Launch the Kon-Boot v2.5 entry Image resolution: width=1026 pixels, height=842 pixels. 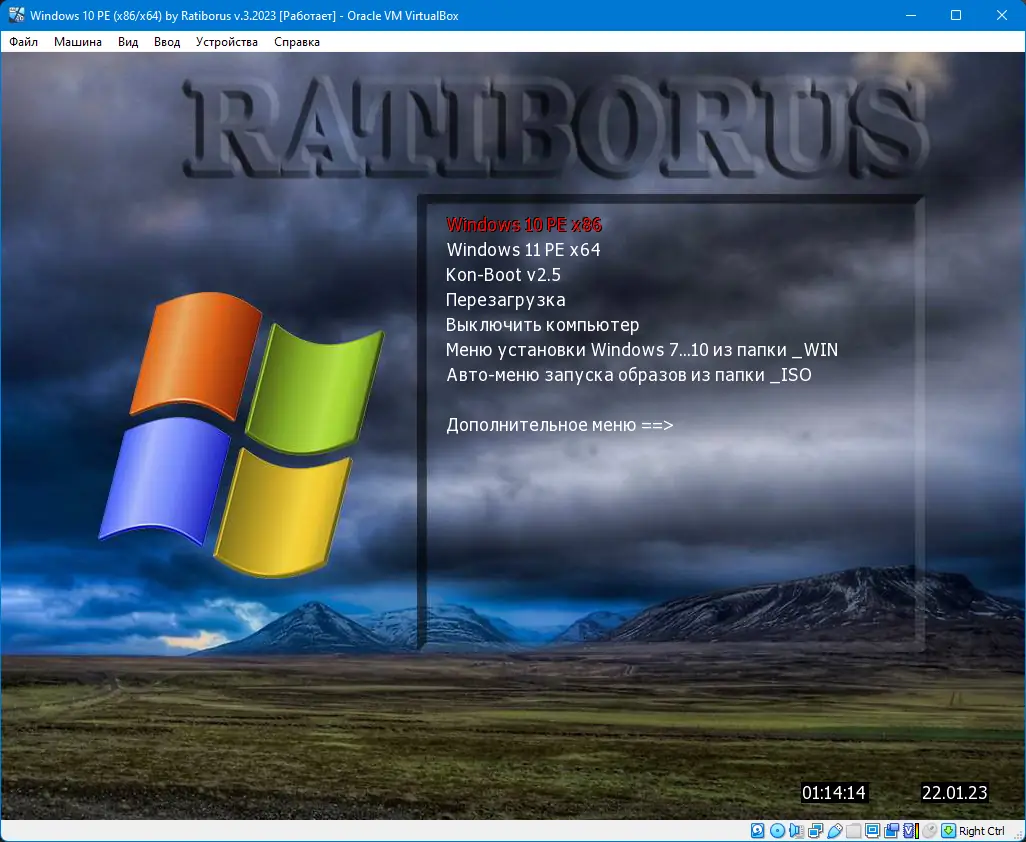click(503, 274)
